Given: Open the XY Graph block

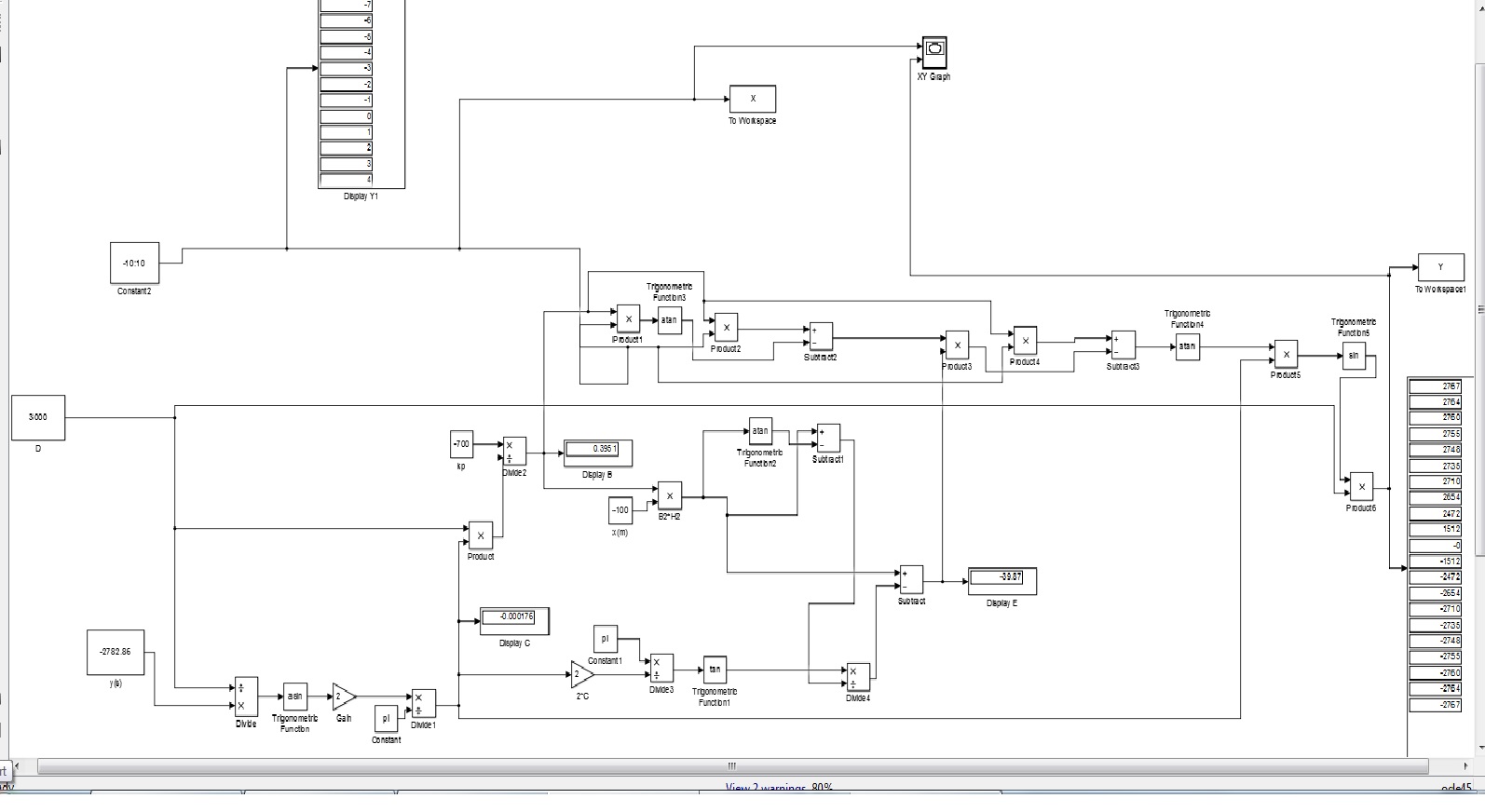Looking at the screenshot, I should 934,53.
